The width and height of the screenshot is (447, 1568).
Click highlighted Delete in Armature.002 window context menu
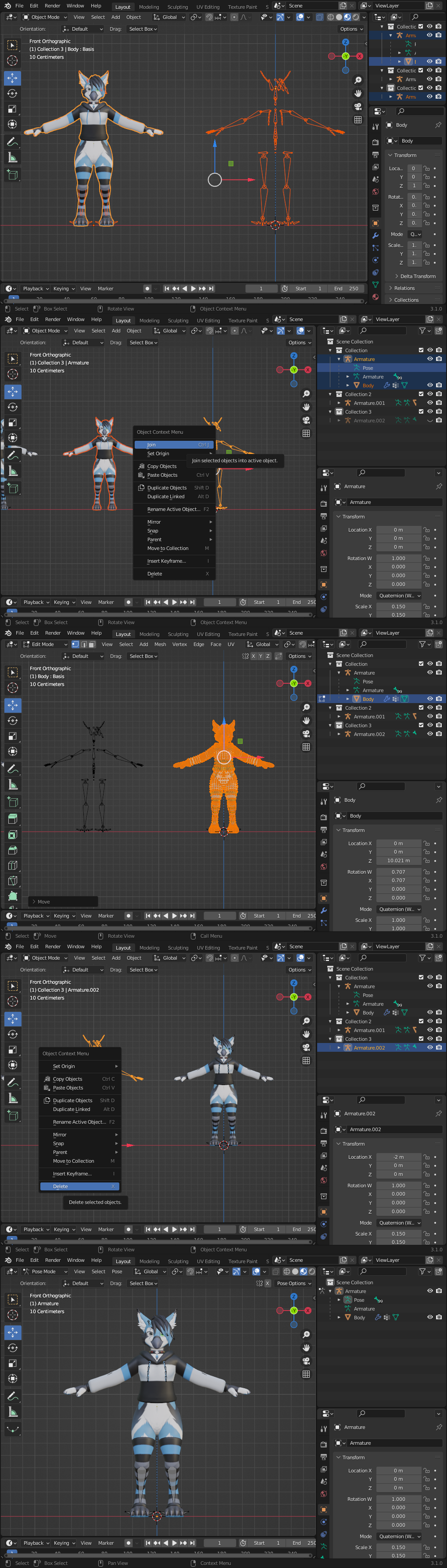80,1186
